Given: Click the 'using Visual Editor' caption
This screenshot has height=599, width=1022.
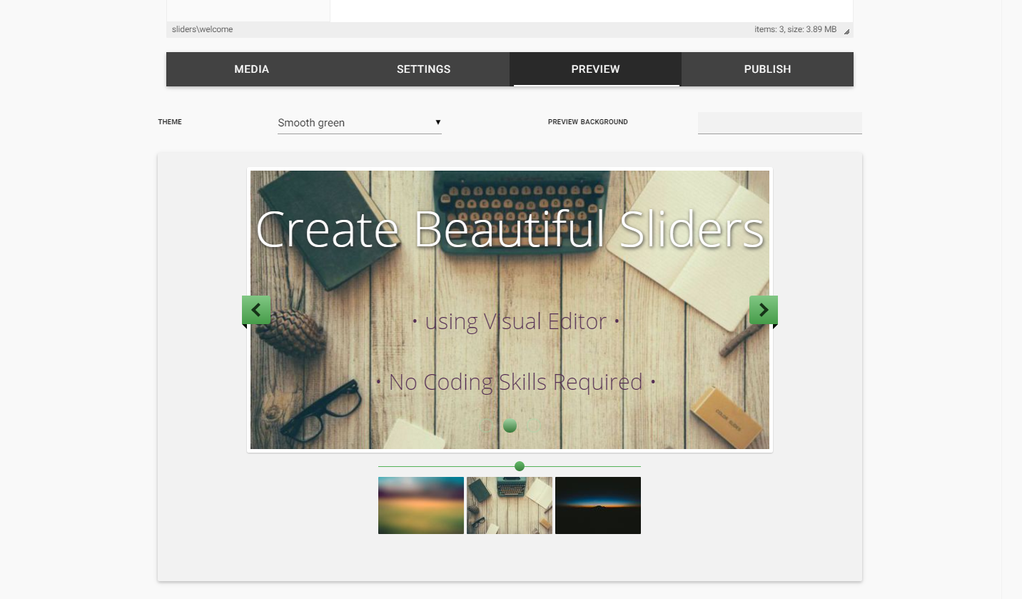Looking at the screenshot, I should [516, 321].
